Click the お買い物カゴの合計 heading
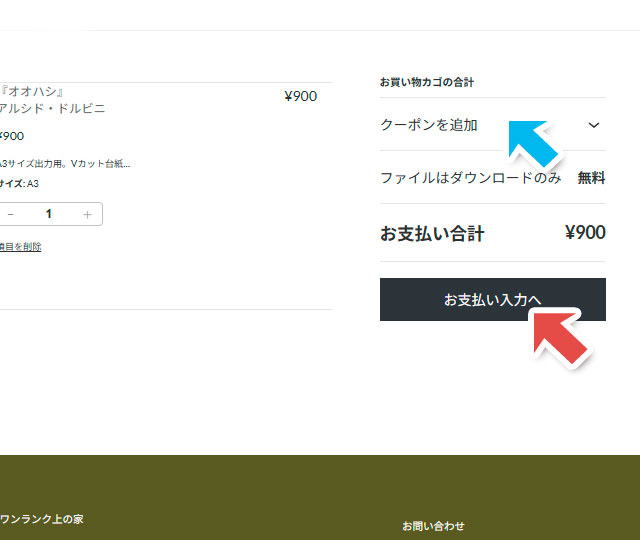This screenshot has width=640, height=540. pyautogui.click(x=426, y=82)
